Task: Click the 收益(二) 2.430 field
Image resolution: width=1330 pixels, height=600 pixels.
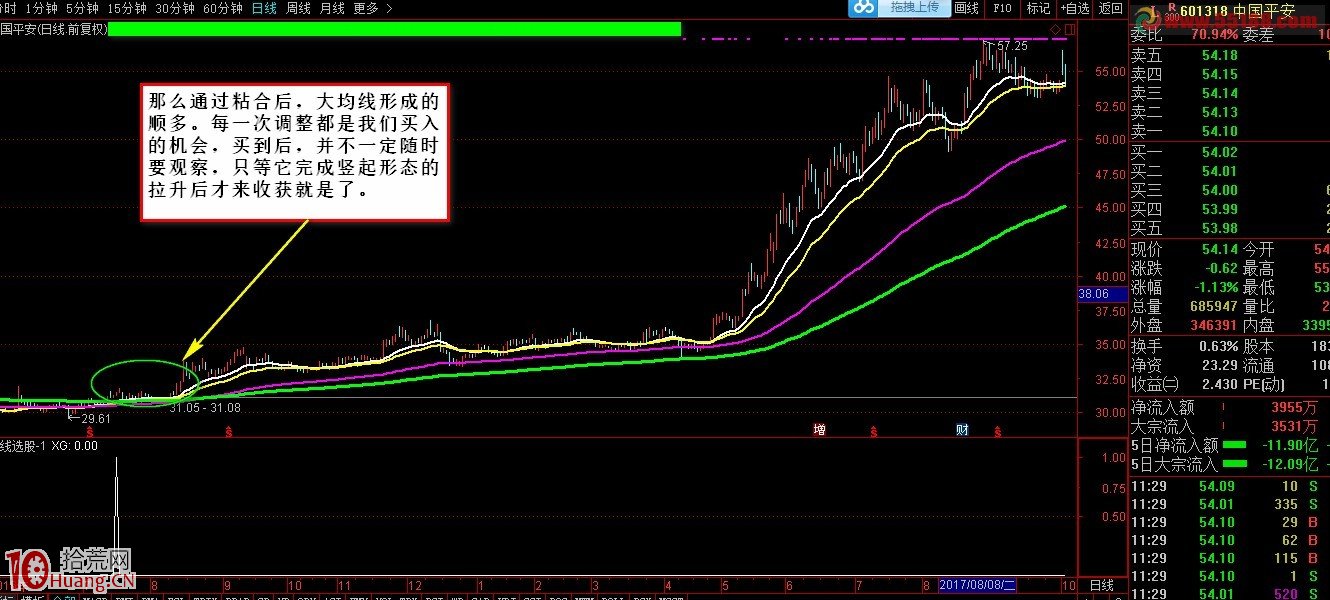Action: coord(1184,384)
